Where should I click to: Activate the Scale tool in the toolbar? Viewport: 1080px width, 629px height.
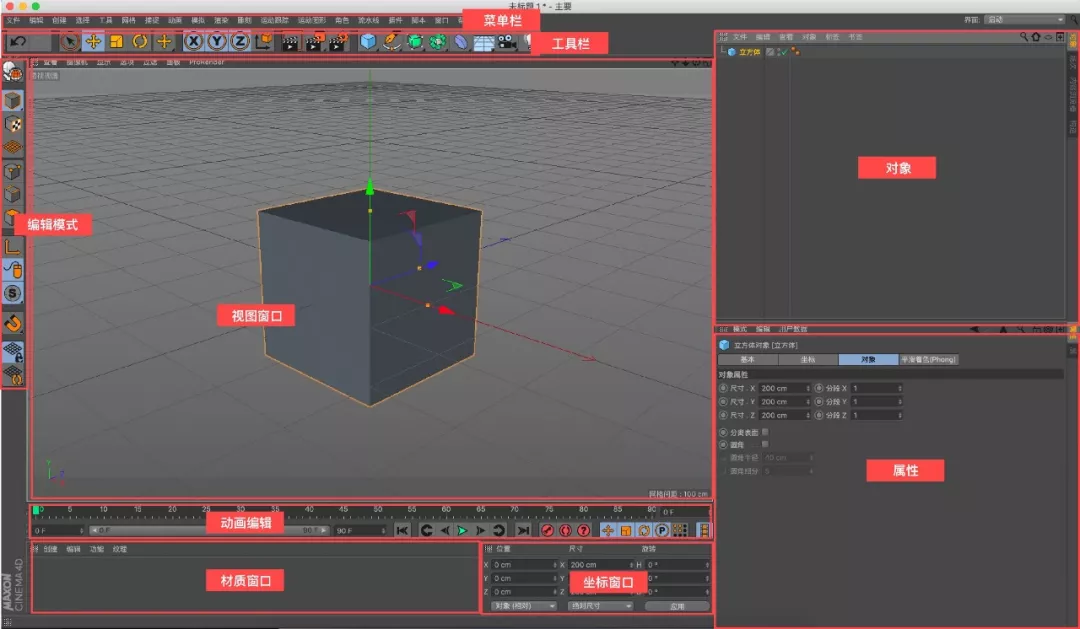(116, 42)
